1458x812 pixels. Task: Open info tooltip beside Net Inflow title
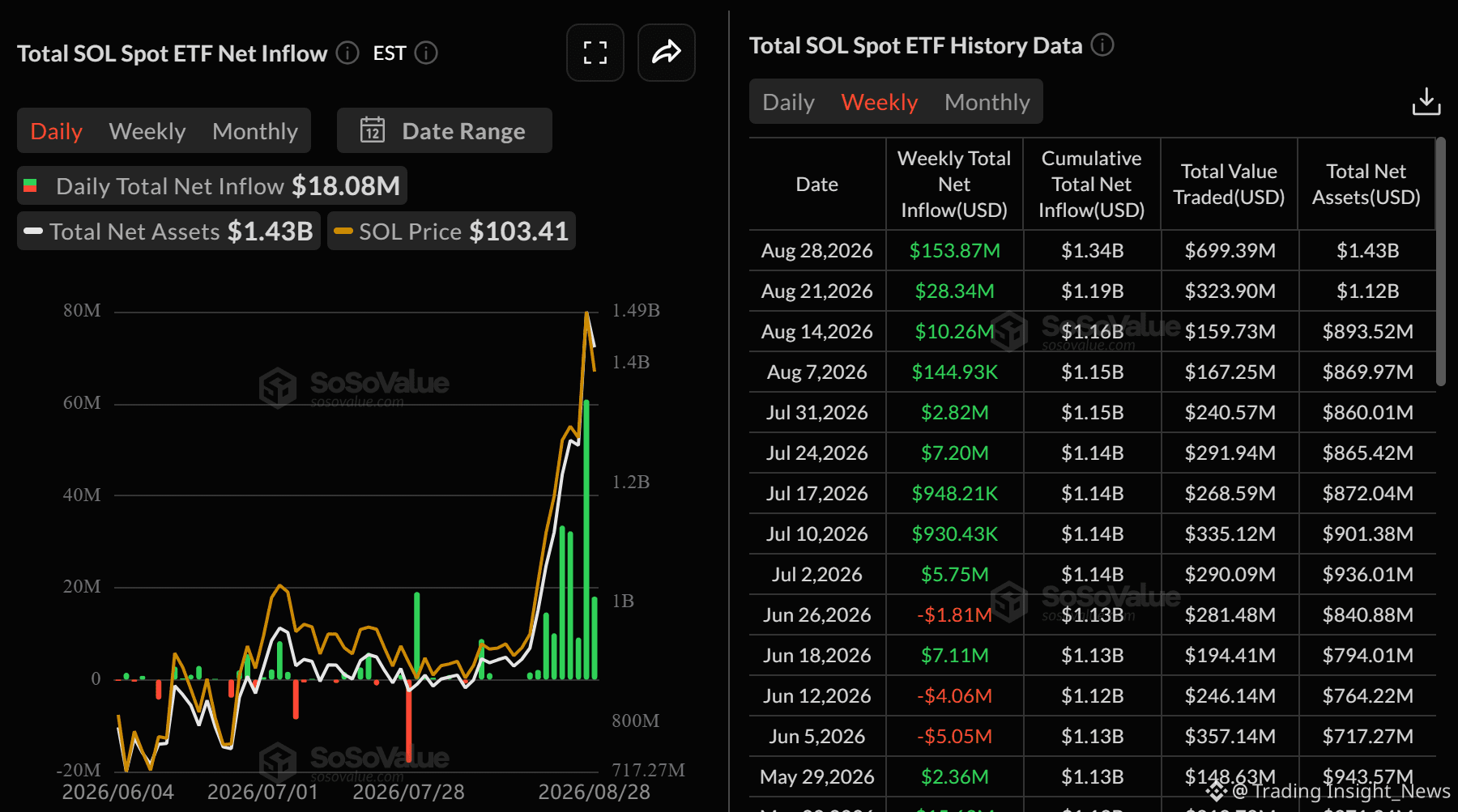click(347, 53)
